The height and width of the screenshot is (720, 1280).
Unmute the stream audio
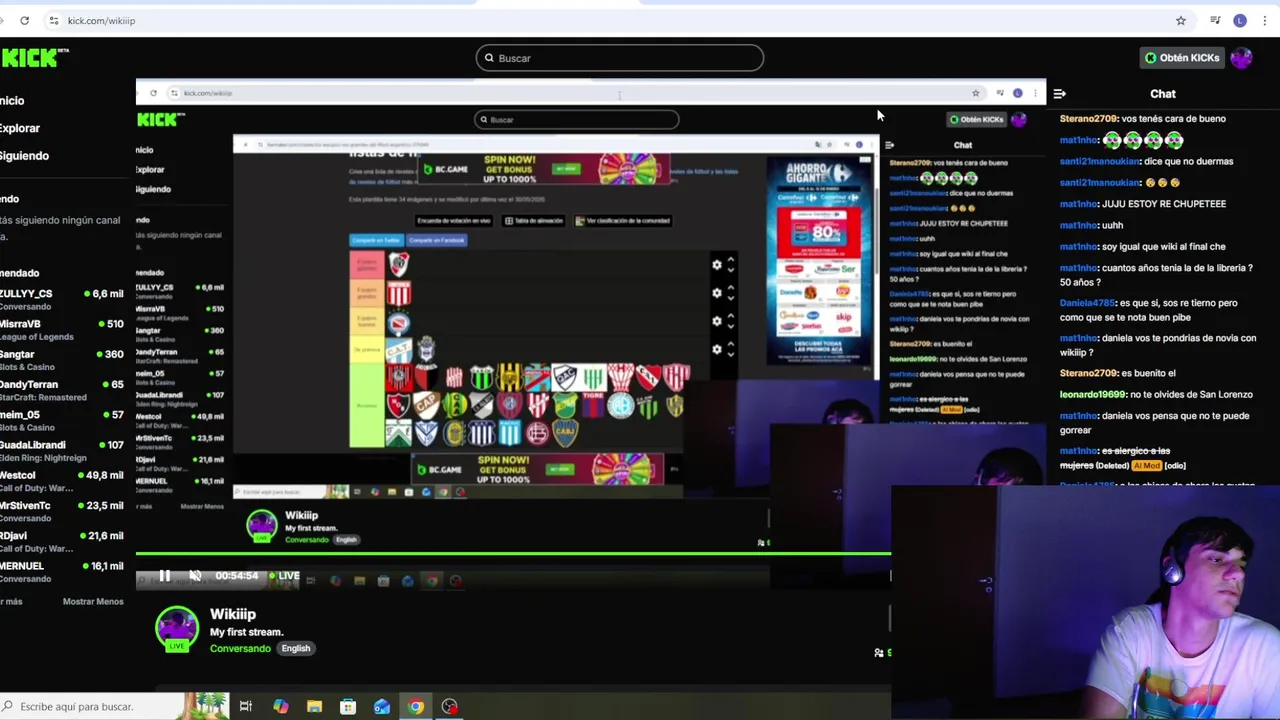click(x=195, y=576)
